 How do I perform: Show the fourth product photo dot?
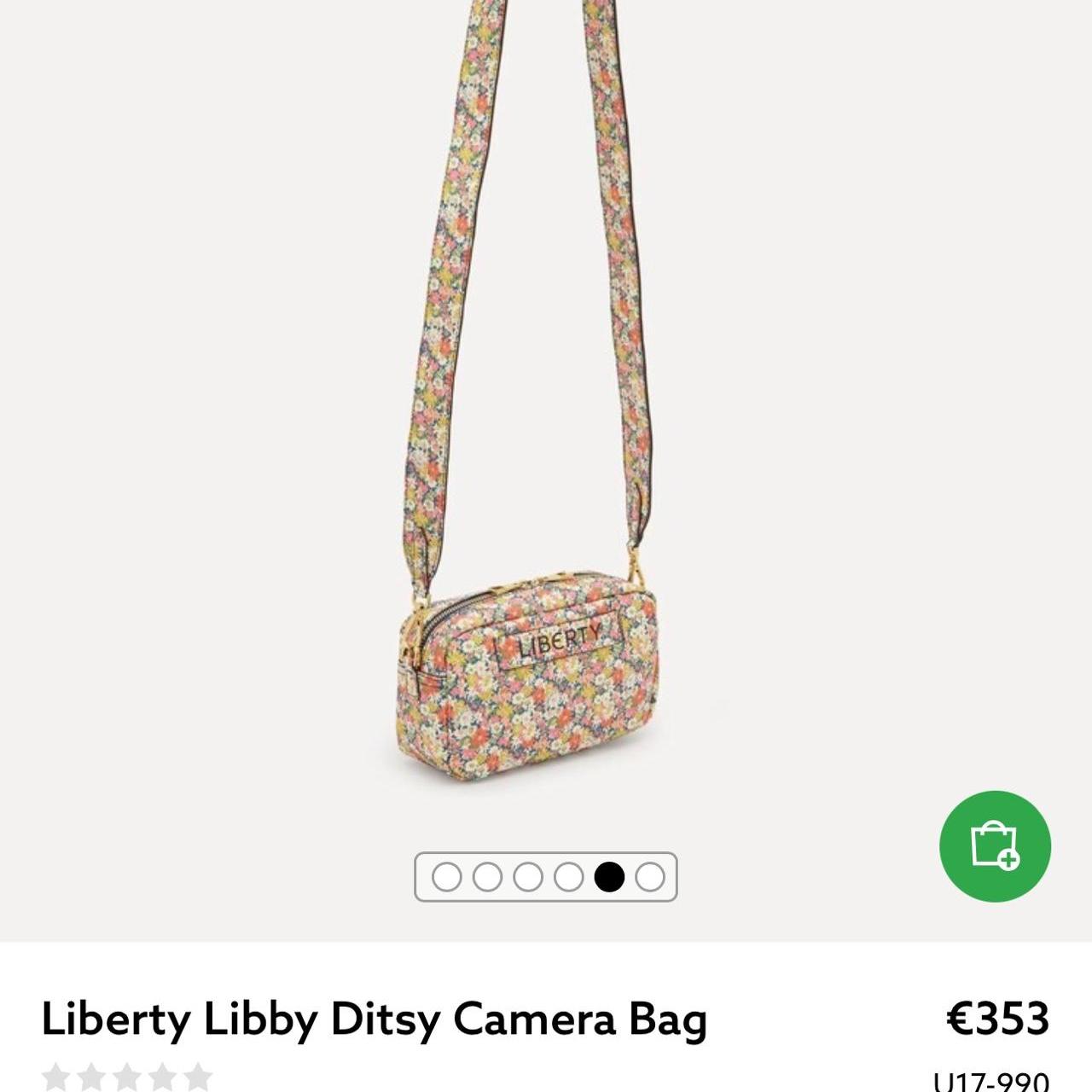[x=568, y=876]
